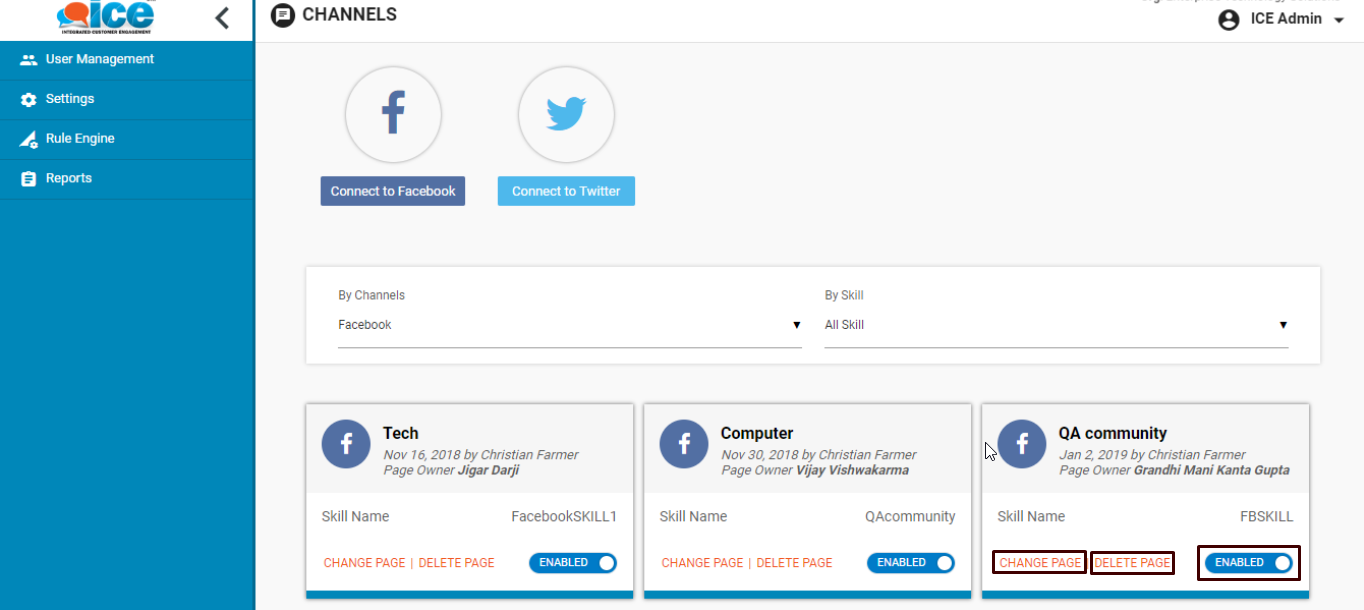The width and height of the screenshot is (1364, 610).
Task: Click the Facebook icon on QA community card
Action: click(1022, 443)
